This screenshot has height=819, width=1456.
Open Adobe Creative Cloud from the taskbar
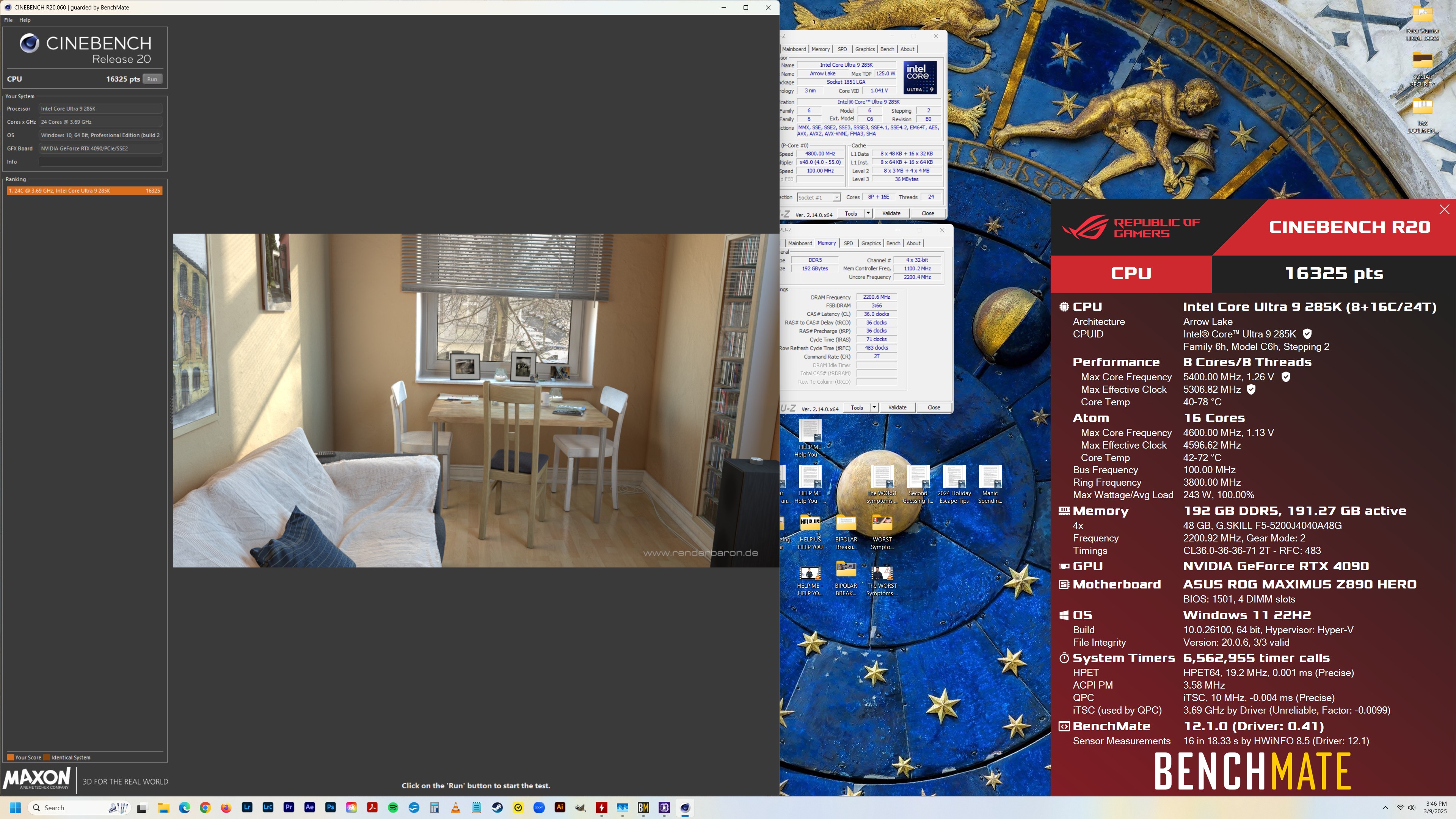(x=351, y=808)
